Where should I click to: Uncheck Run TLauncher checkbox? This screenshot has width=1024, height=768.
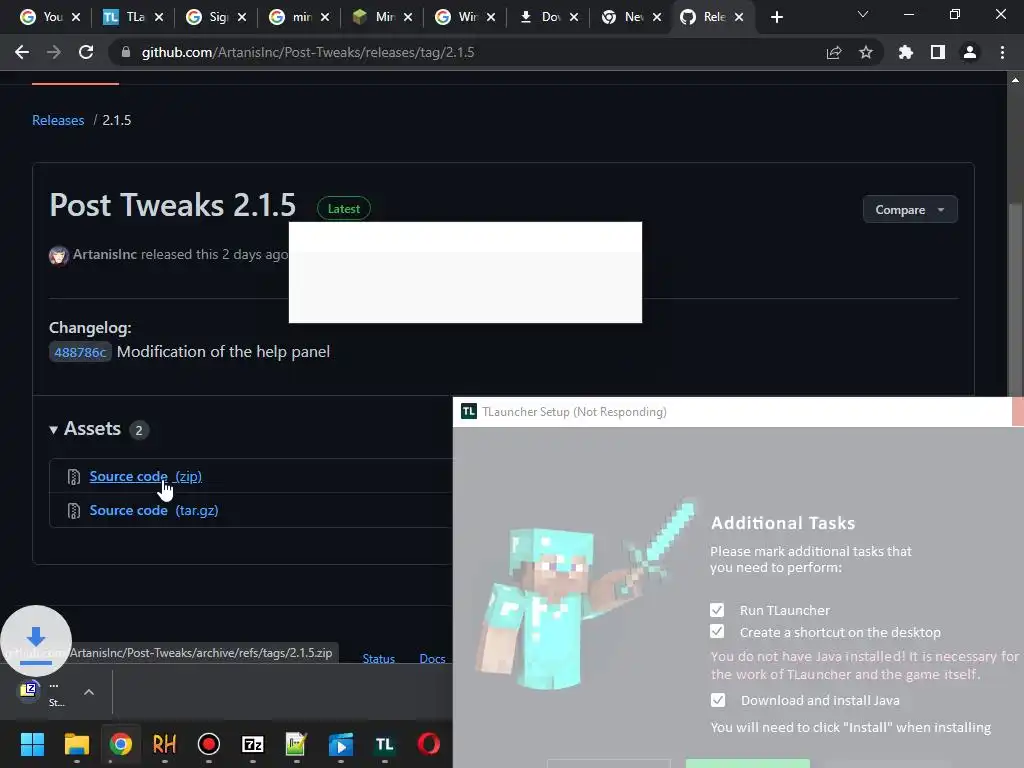(x=717, y=610)
